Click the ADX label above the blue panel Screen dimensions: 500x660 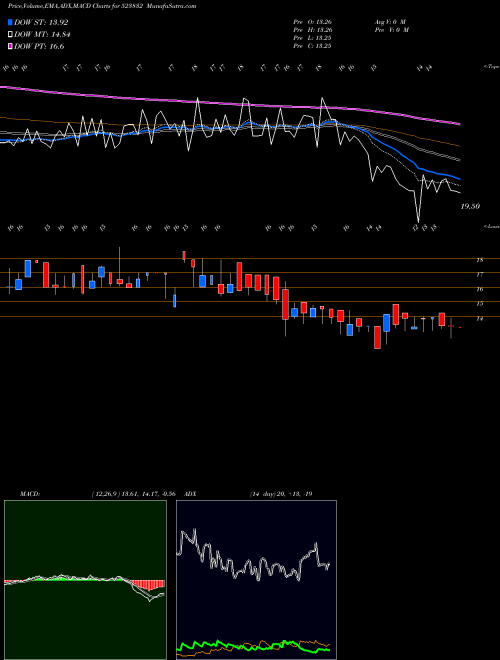pyautogui.click(x=191, y=494)
